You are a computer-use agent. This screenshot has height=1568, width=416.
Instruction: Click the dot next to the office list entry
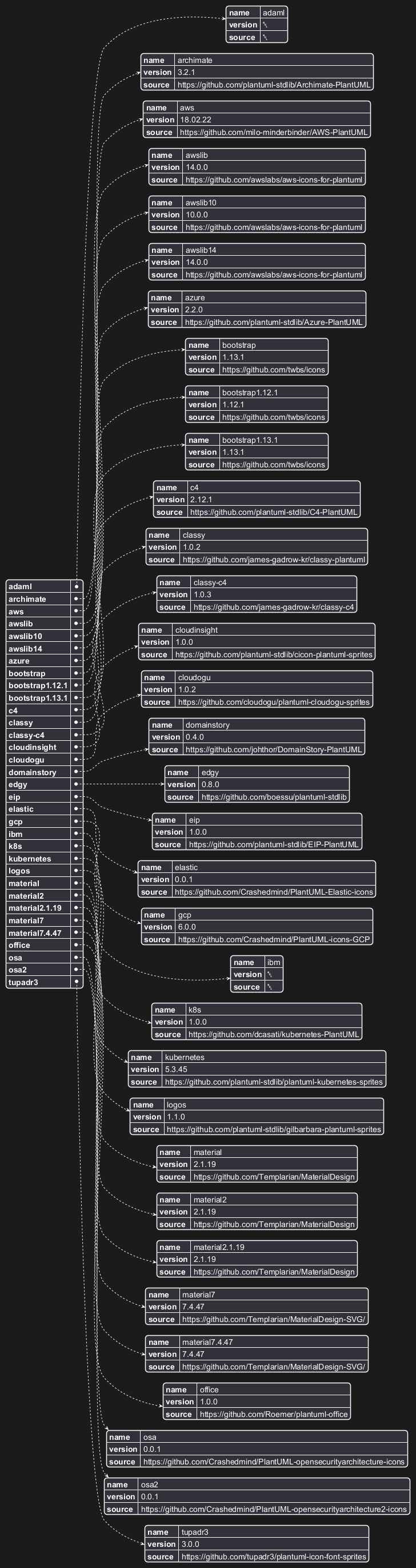(x=77, y=944)
